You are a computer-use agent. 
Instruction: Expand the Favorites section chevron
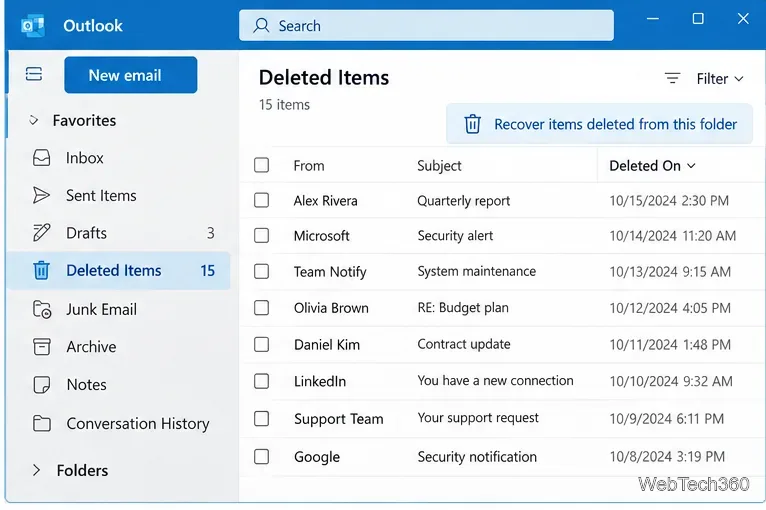pyautogui.click(x=33, y=120)
